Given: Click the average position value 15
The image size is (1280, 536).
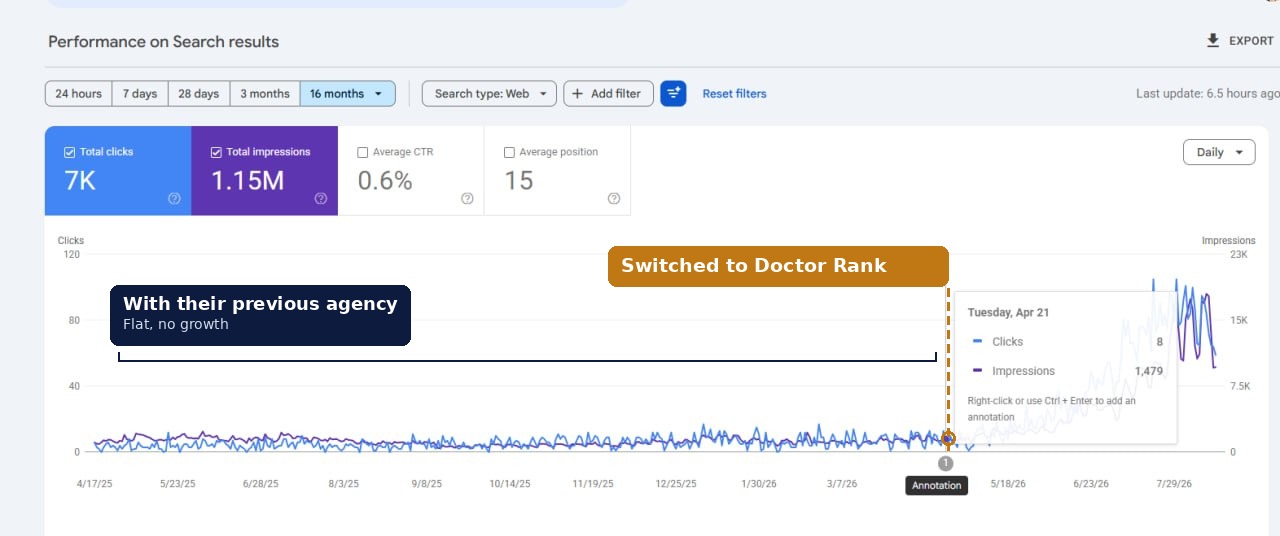Looking at the screenshot, I should (518, 181).
